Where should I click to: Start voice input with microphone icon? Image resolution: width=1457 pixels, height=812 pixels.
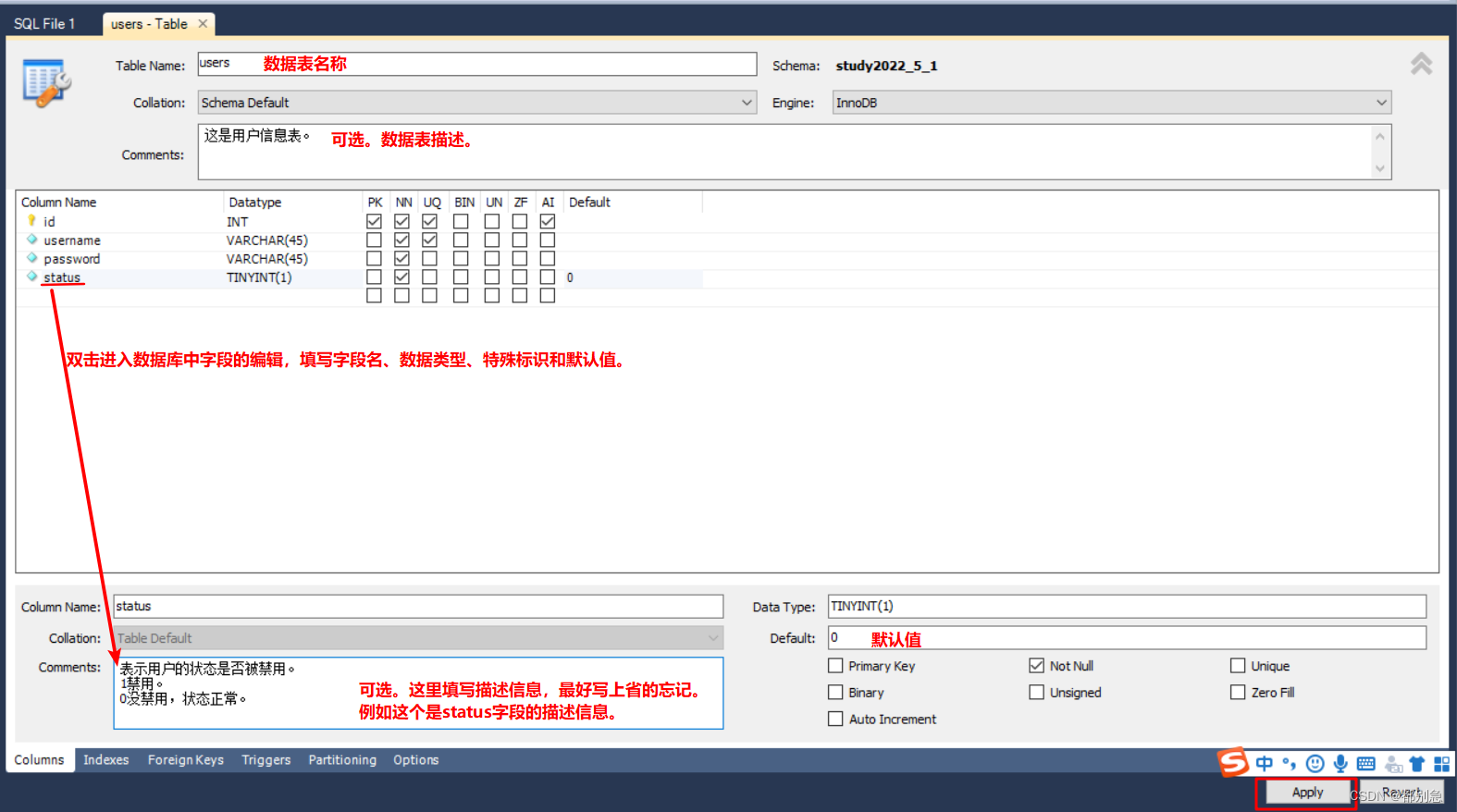point(1340,763)
